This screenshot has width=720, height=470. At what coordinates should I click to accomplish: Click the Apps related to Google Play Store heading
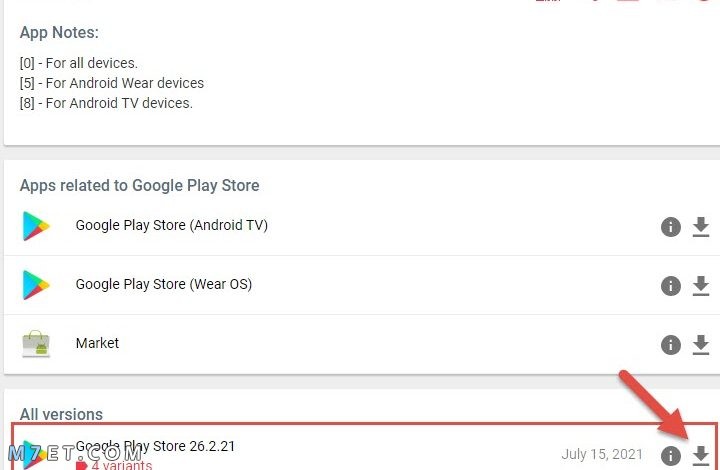140,185
